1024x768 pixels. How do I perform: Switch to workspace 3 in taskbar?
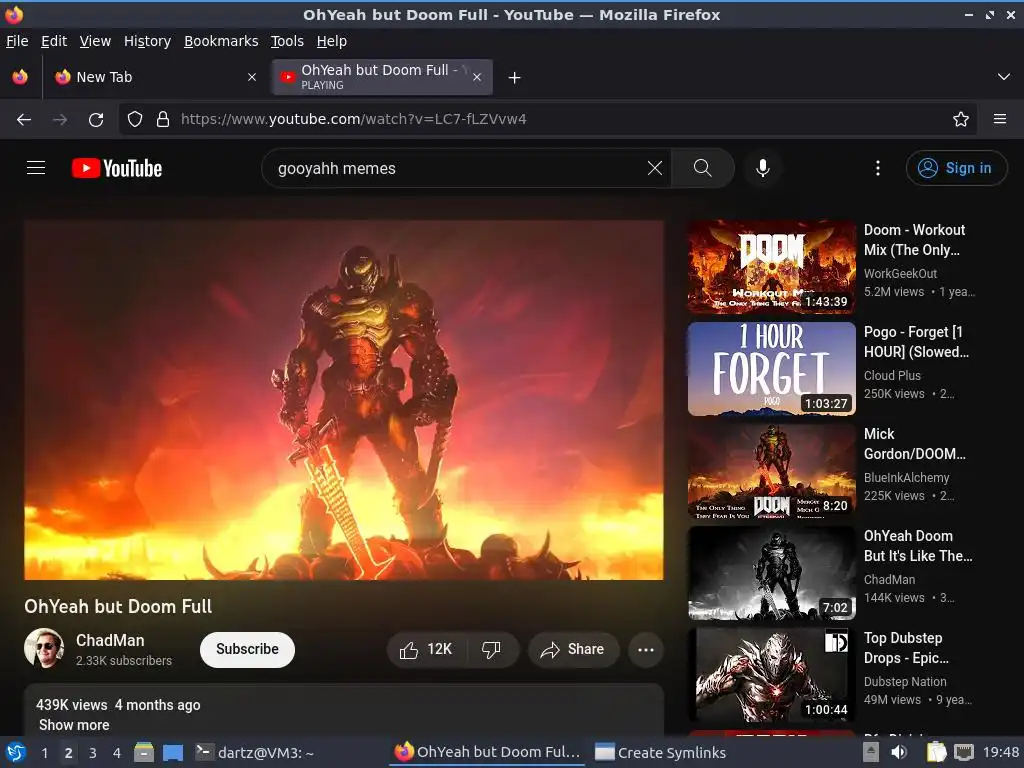(x=93, y=753)
